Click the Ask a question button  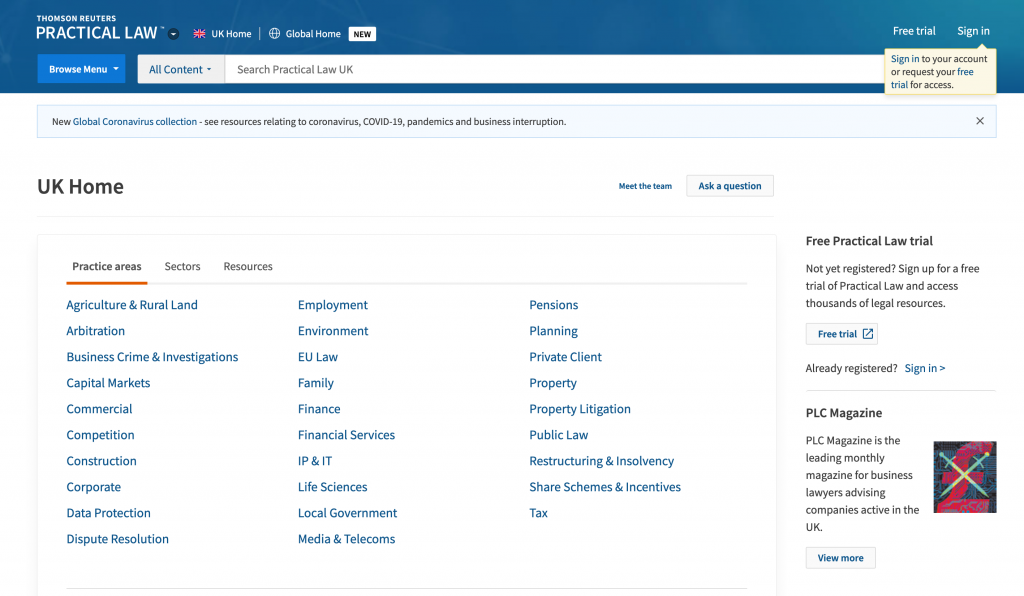click(729, 186)
